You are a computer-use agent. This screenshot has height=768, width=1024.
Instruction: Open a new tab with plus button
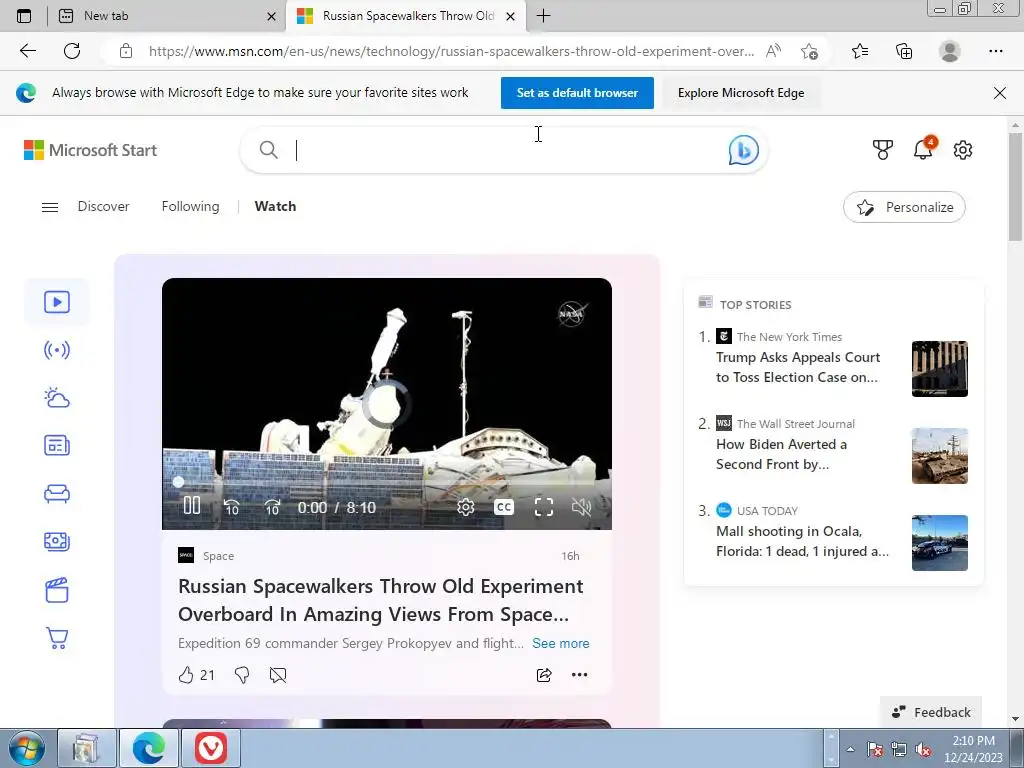point(543,16)
